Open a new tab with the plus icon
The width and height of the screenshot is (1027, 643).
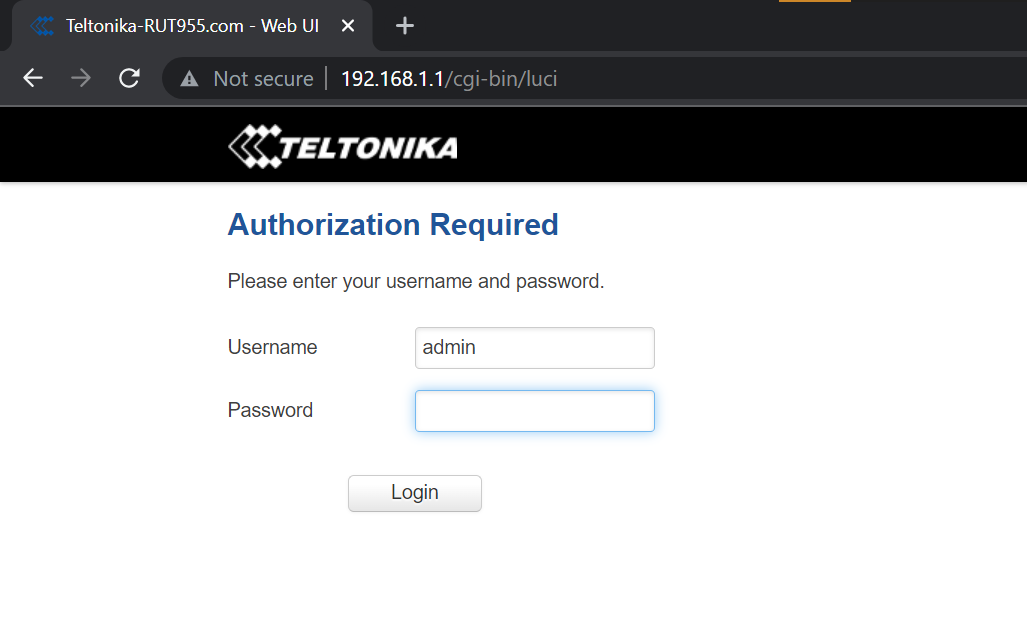click(x=405, y=26)
